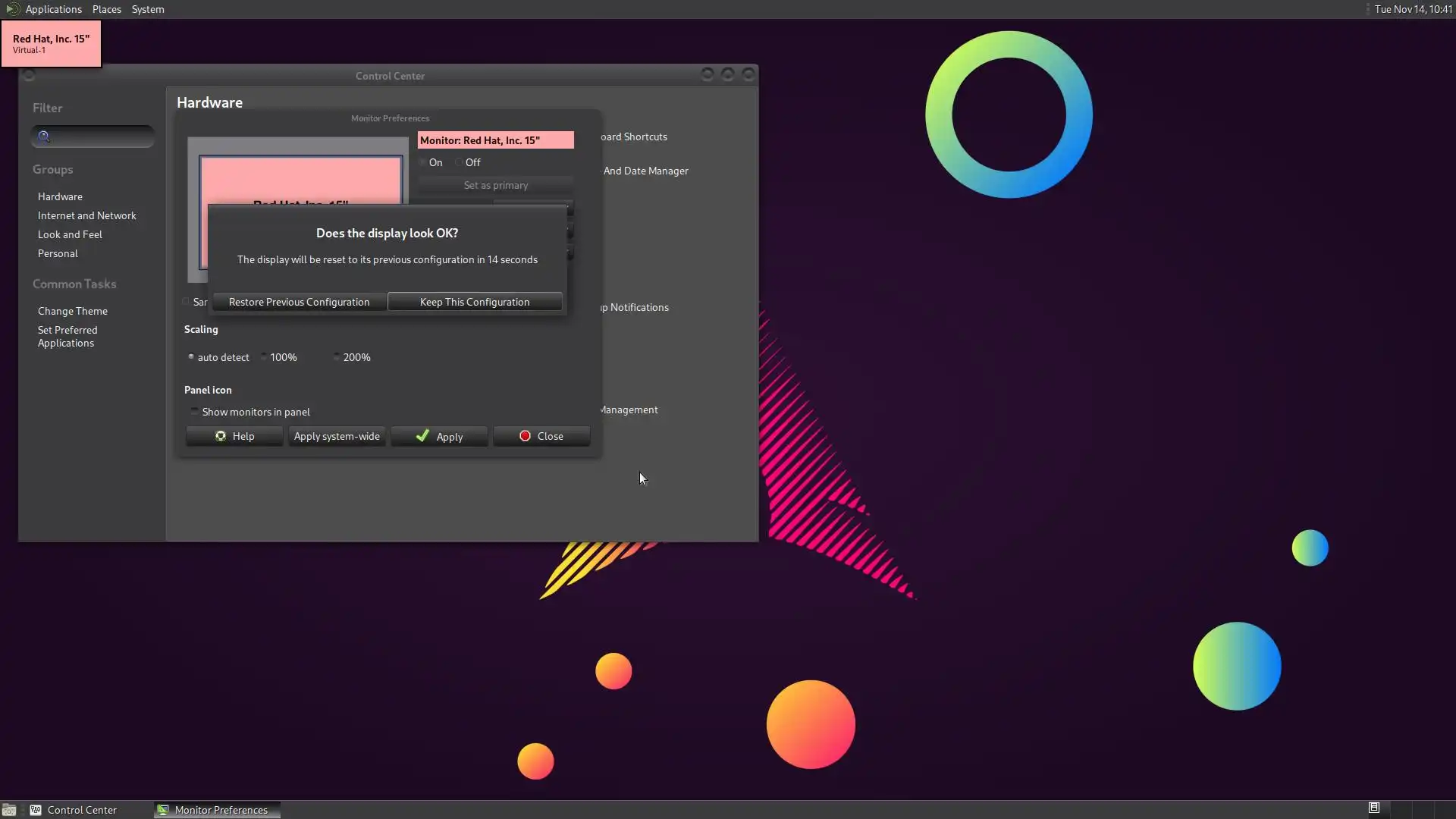Image resolution: width=1456 pixels, height=819 pixels.
Task: Enable Show monitors in panel checkbox
Action: (194, 412)
